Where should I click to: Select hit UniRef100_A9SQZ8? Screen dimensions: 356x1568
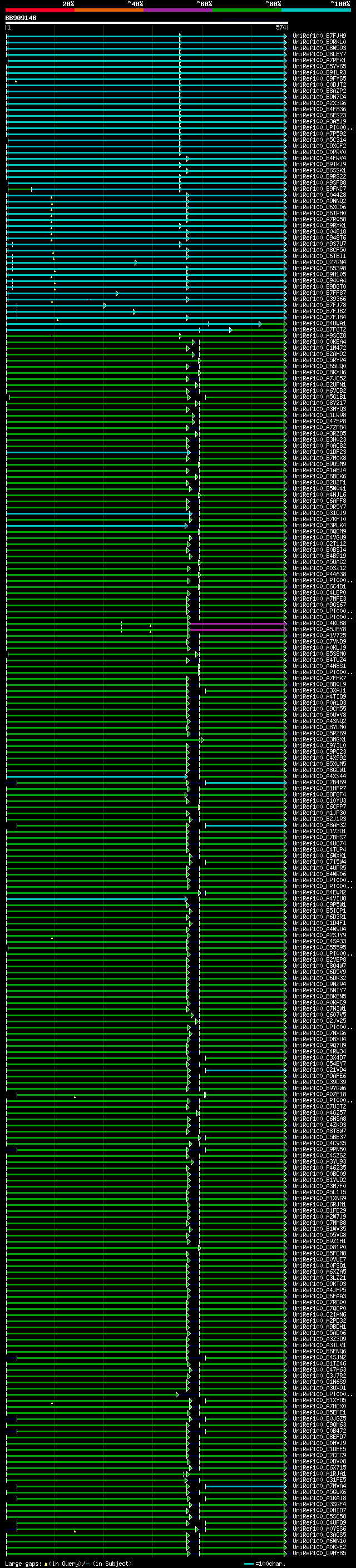(x=319, y=336)
